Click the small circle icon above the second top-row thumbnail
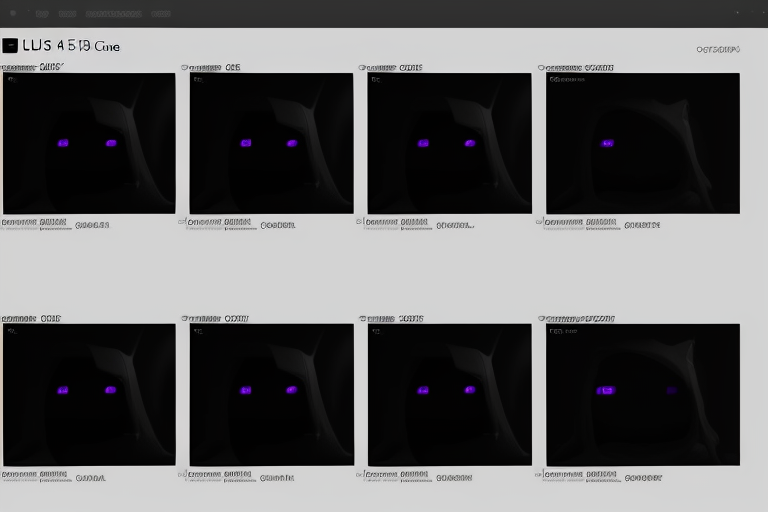Viewport: 768px width, 512px height. tap(185, 68)
